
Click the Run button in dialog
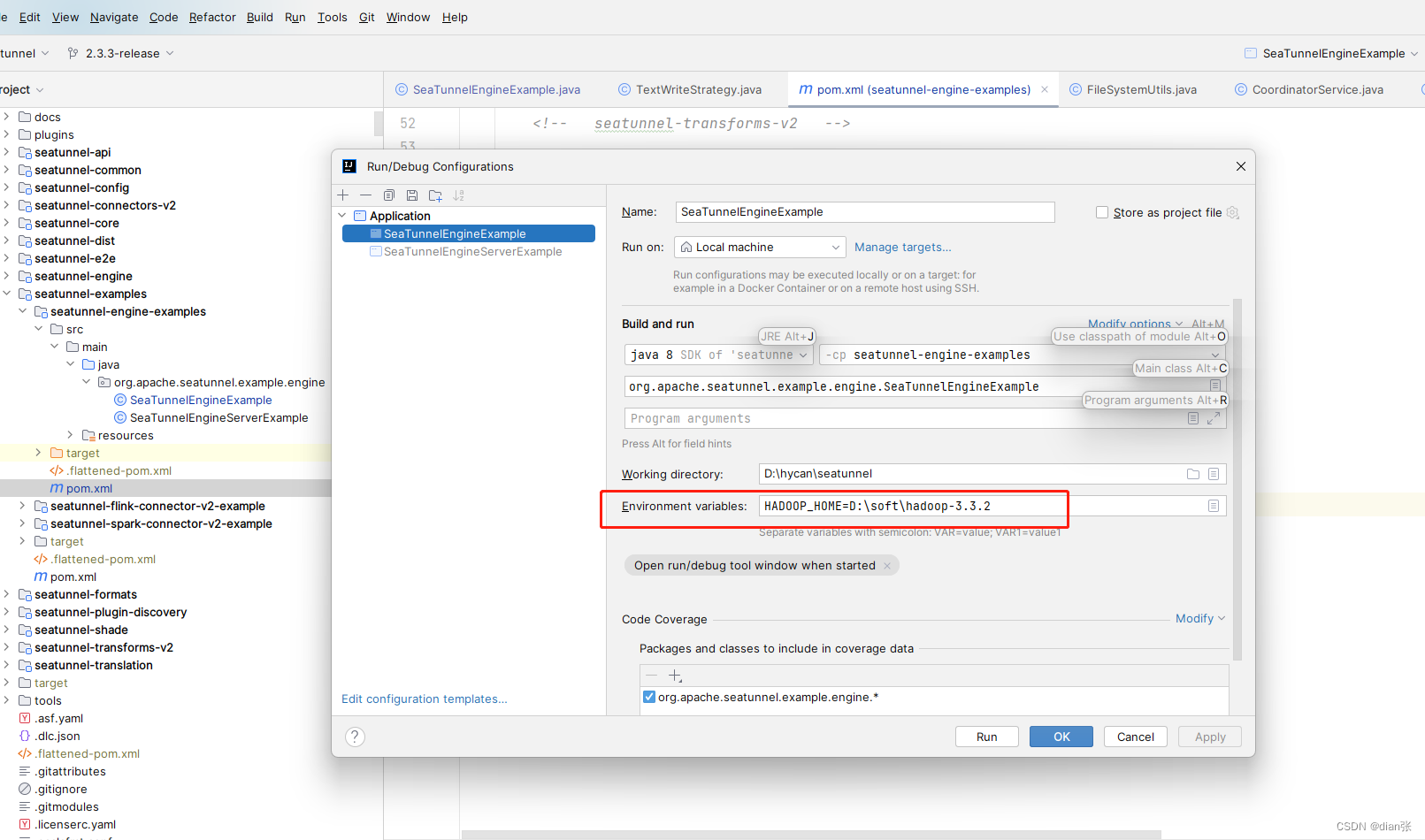point(987,737)
